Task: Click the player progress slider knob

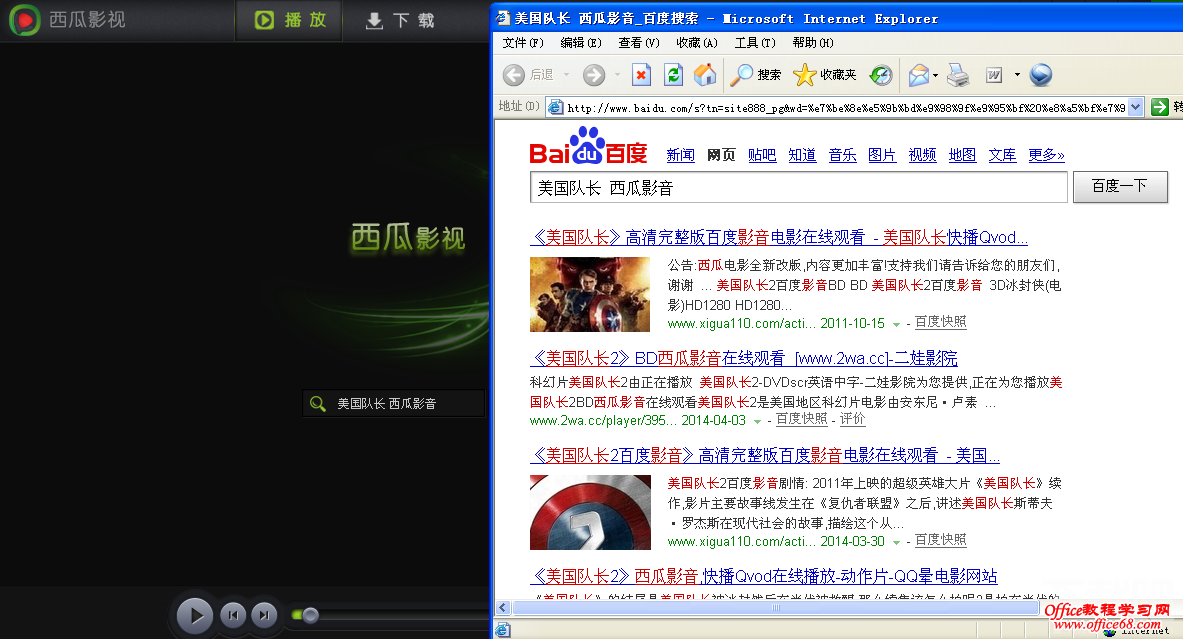Action: (310, 616)
